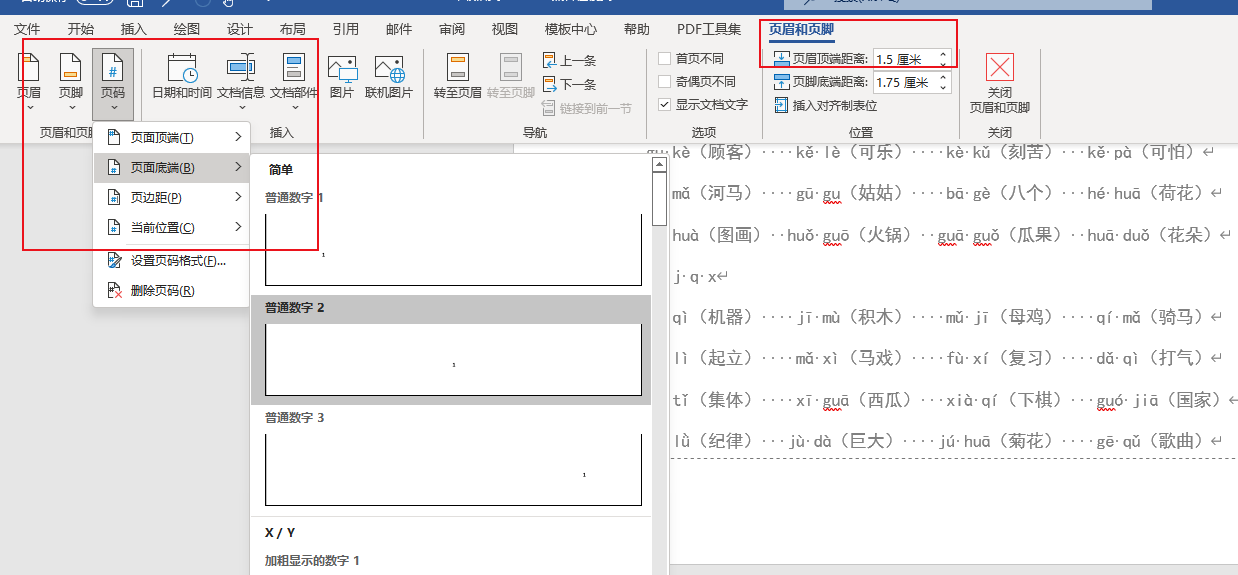Click the 加粗显示的数字 1 label
The width and height of the screenshot is (1238, 575).
pos(312,561)
